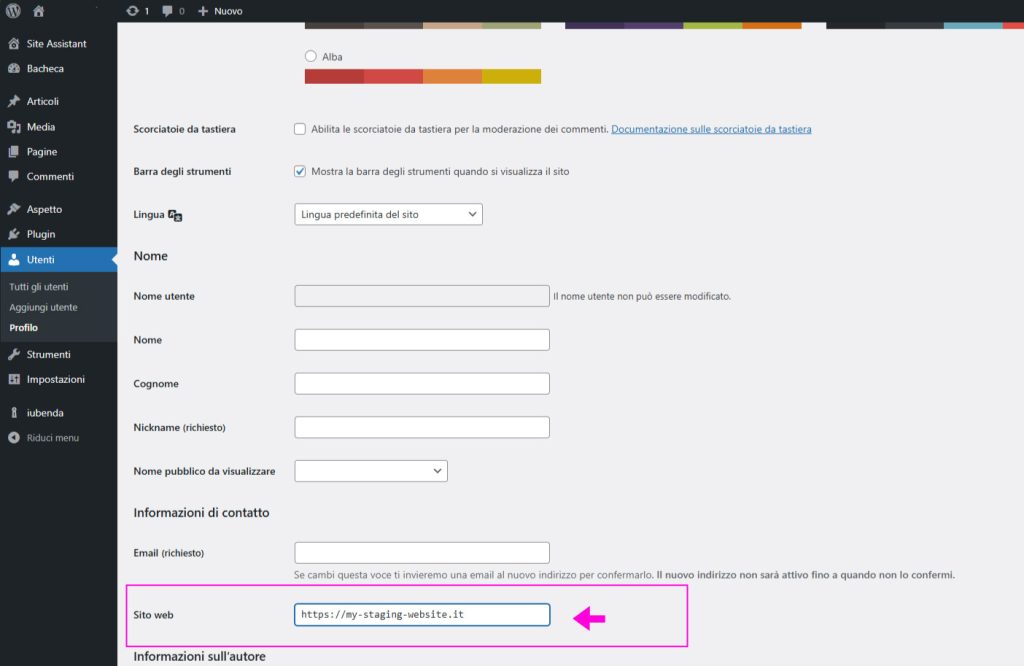Click the plus Nuovo icon
This screenshot has width=1024, height=666.
click(203, 11)
